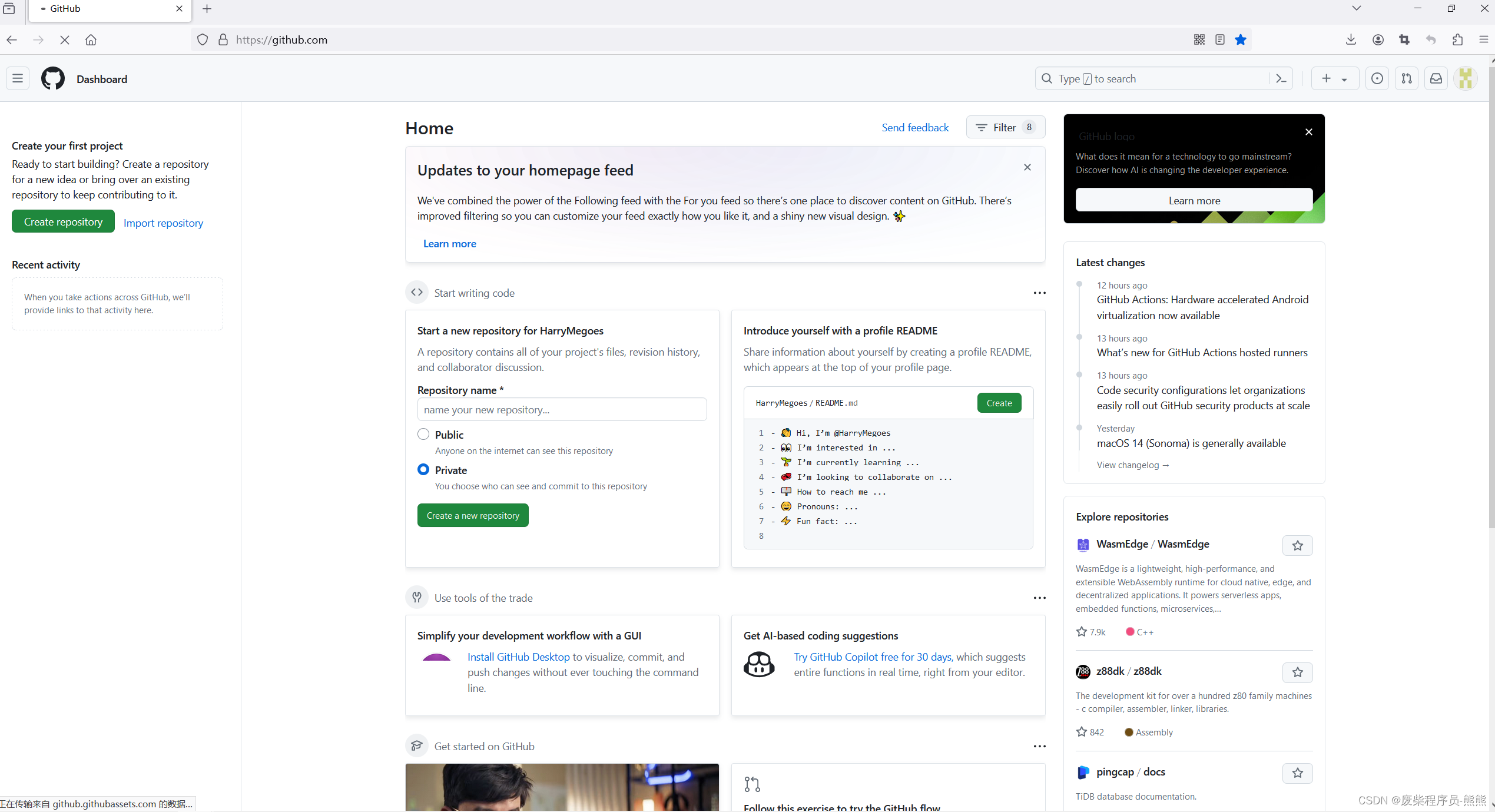The height and width of the screenshot is (812, 1495).
Task: Open the Firefox tab overview button
Action: (9, 8)
